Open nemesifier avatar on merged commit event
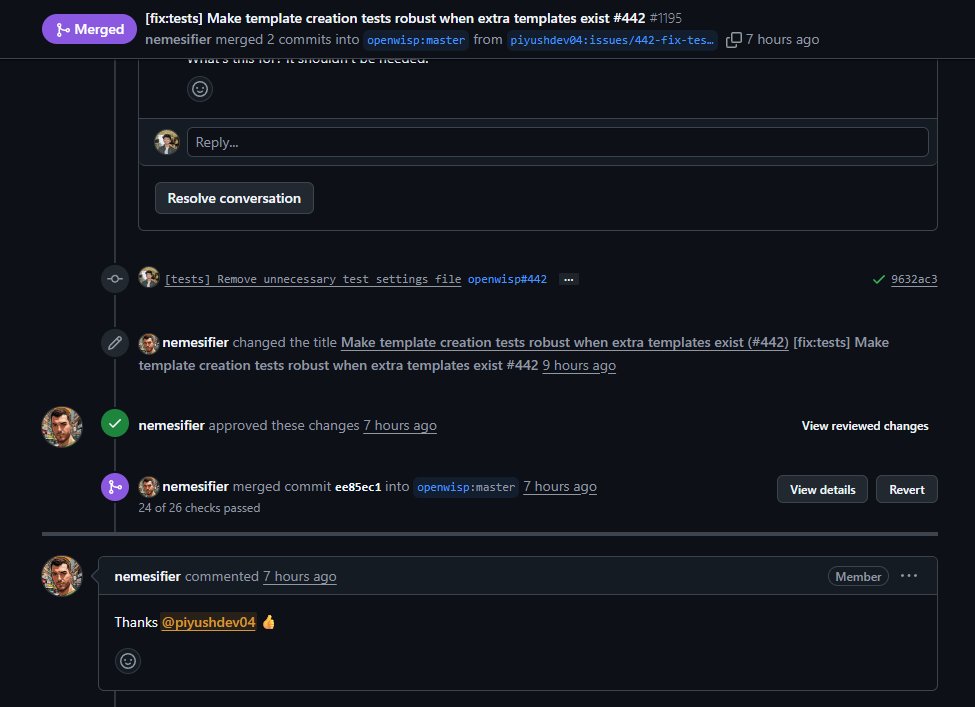This screenshot has width=975, height=707. (x=149, y=487)
